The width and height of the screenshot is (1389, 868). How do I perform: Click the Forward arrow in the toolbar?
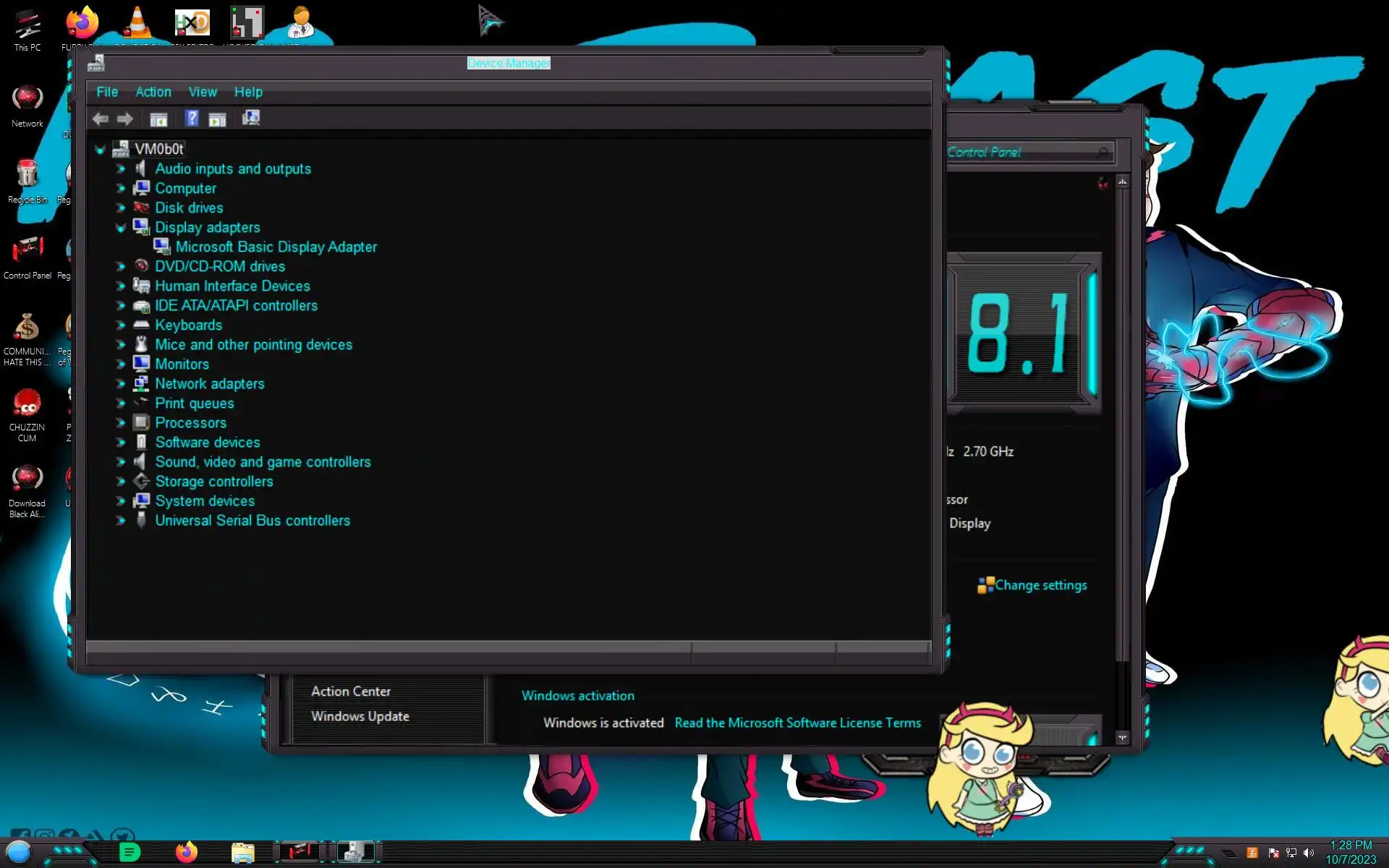125,119
